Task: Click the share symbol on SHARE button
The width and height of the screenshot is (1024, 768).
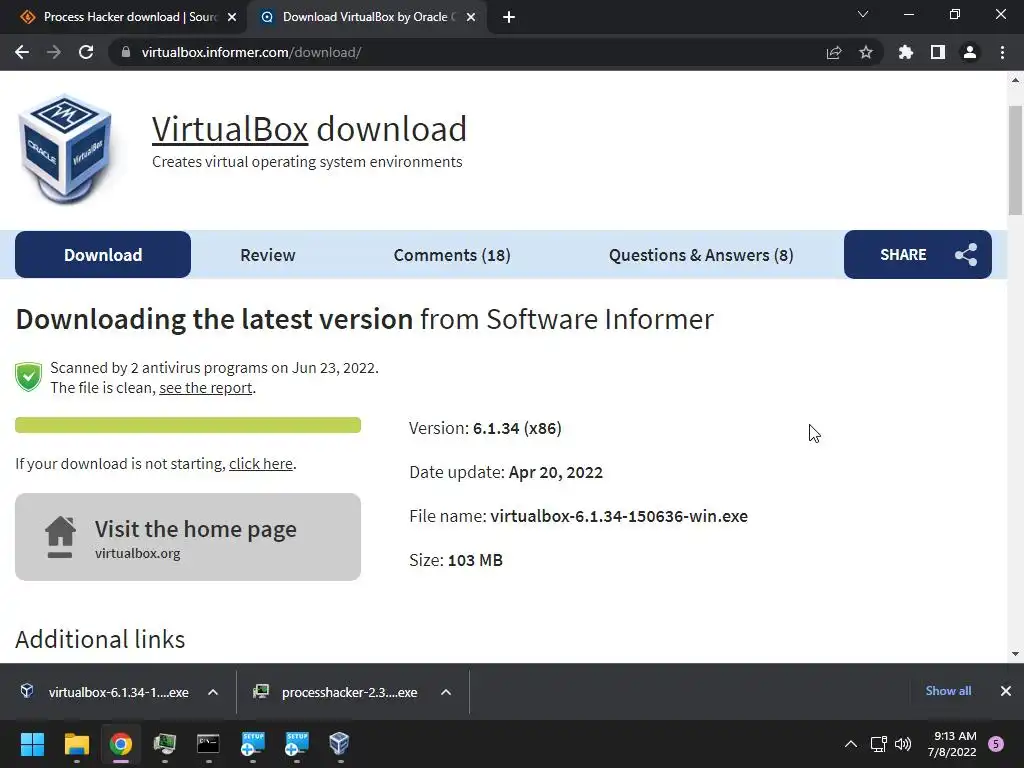Action: click(966, 255)
